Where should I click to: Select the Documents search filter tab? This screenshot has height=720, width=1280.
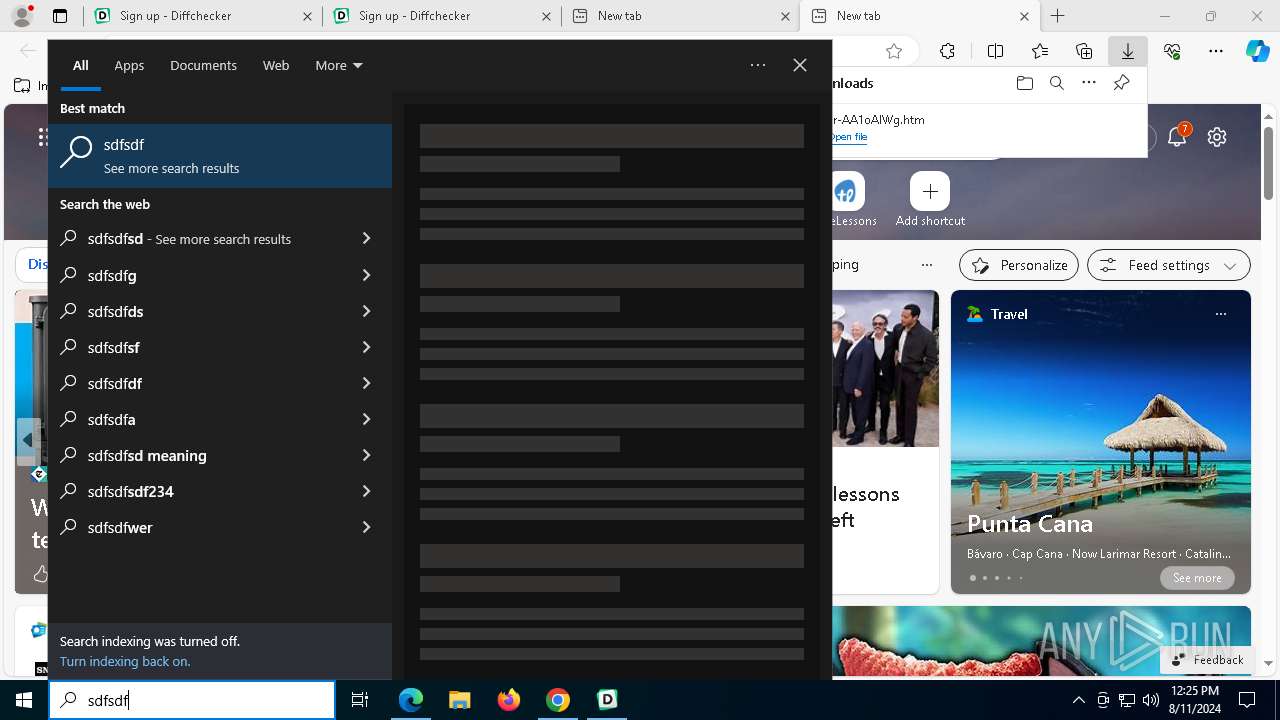pyautogui.click(x=203, y=65)
